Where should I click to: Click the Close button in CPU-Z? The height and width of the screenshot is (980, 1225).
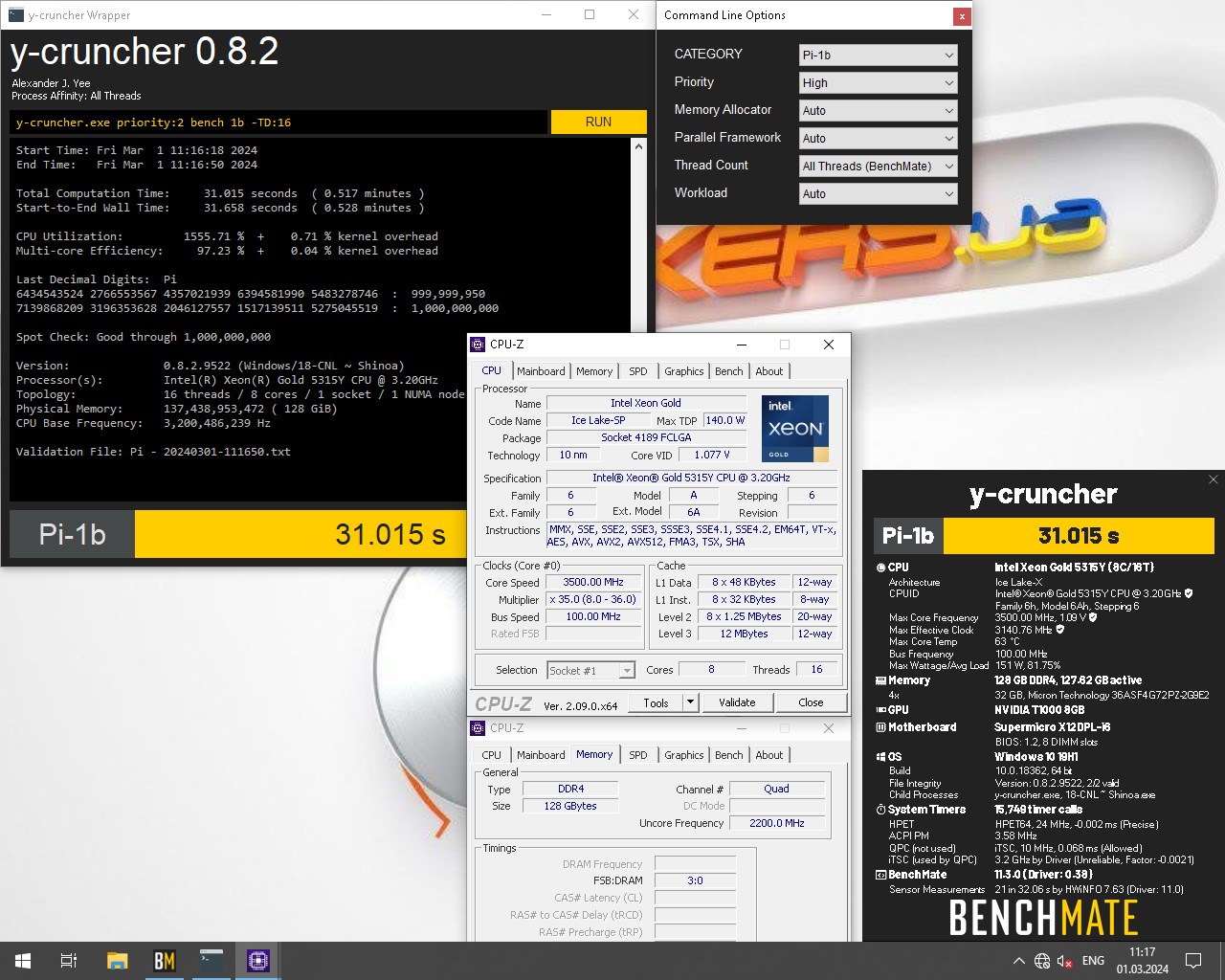click(x=811, y=702)
